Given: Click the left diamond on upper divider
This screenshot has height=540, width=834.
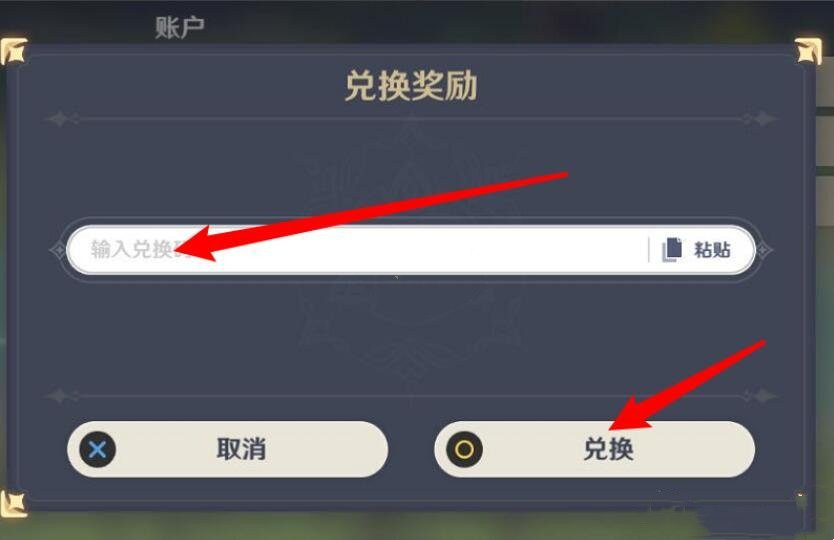Looking at the screenshot, I should coord(59,119).
